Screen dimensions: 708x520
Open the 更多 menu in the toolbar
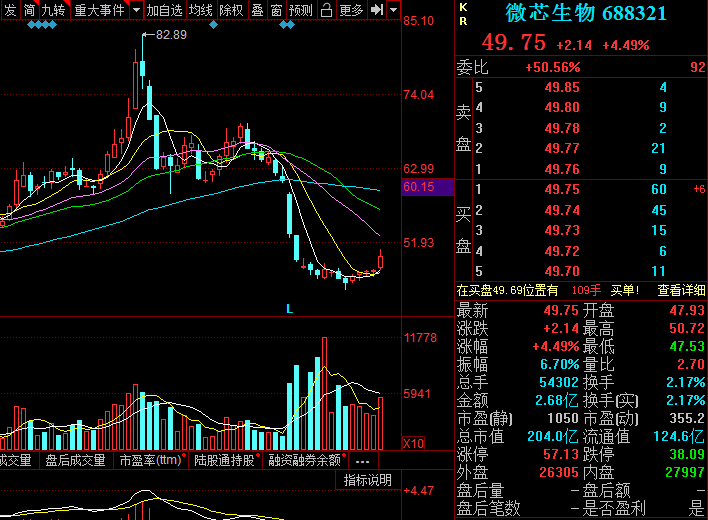tap(351, 10)
